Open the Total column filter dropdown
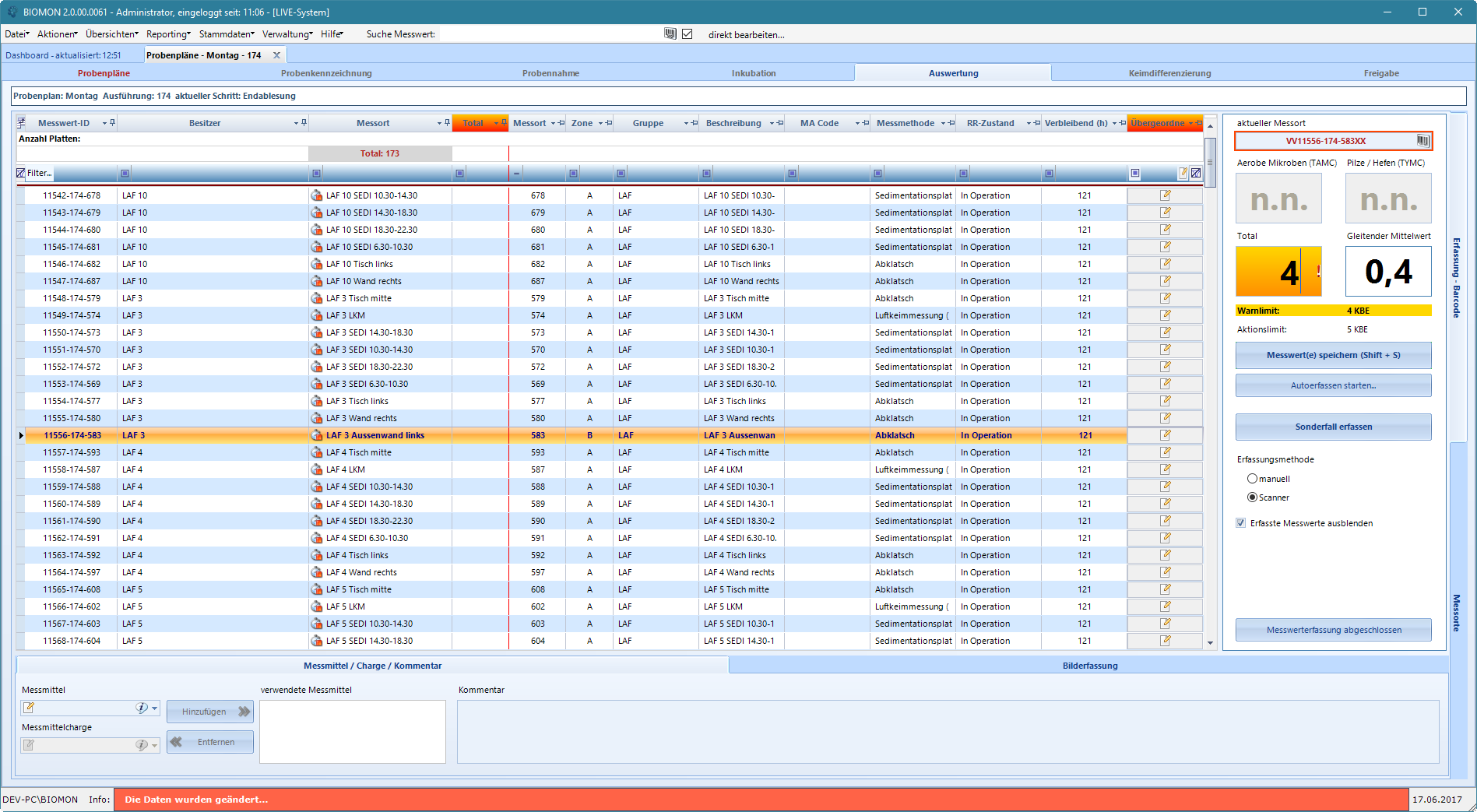Viewport: 1477px width, 812px height. (x=496, y=123)
